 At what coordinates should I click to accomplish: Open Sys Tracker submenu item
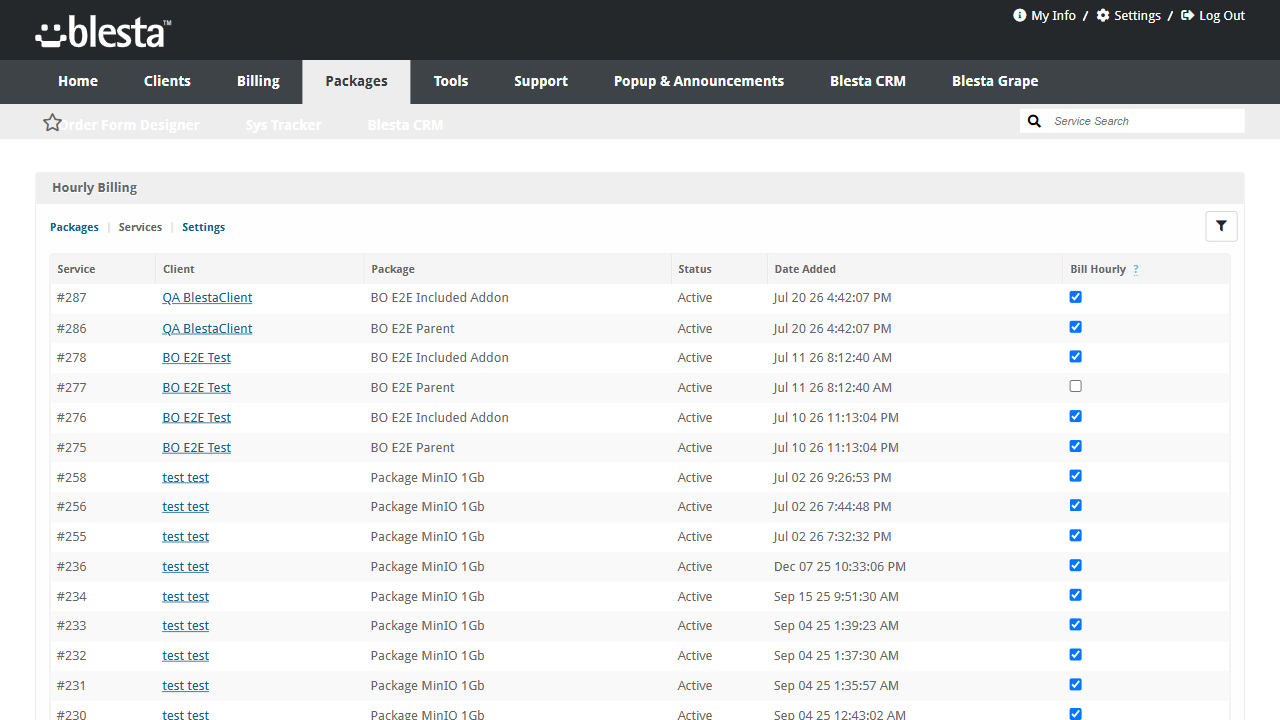pos(284,125)
